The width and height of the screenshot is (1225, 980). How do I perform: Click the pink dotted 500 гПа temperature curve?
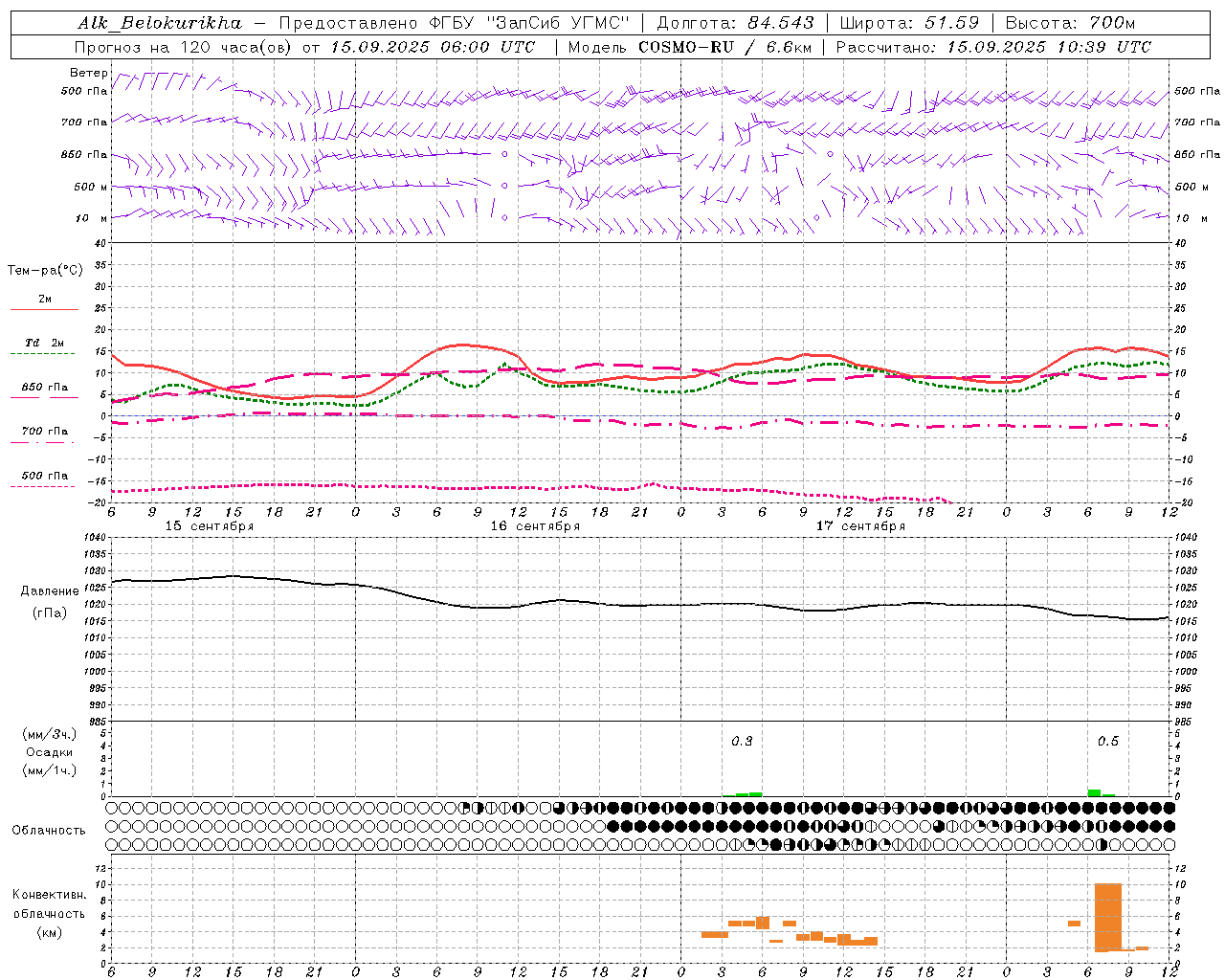531,489
